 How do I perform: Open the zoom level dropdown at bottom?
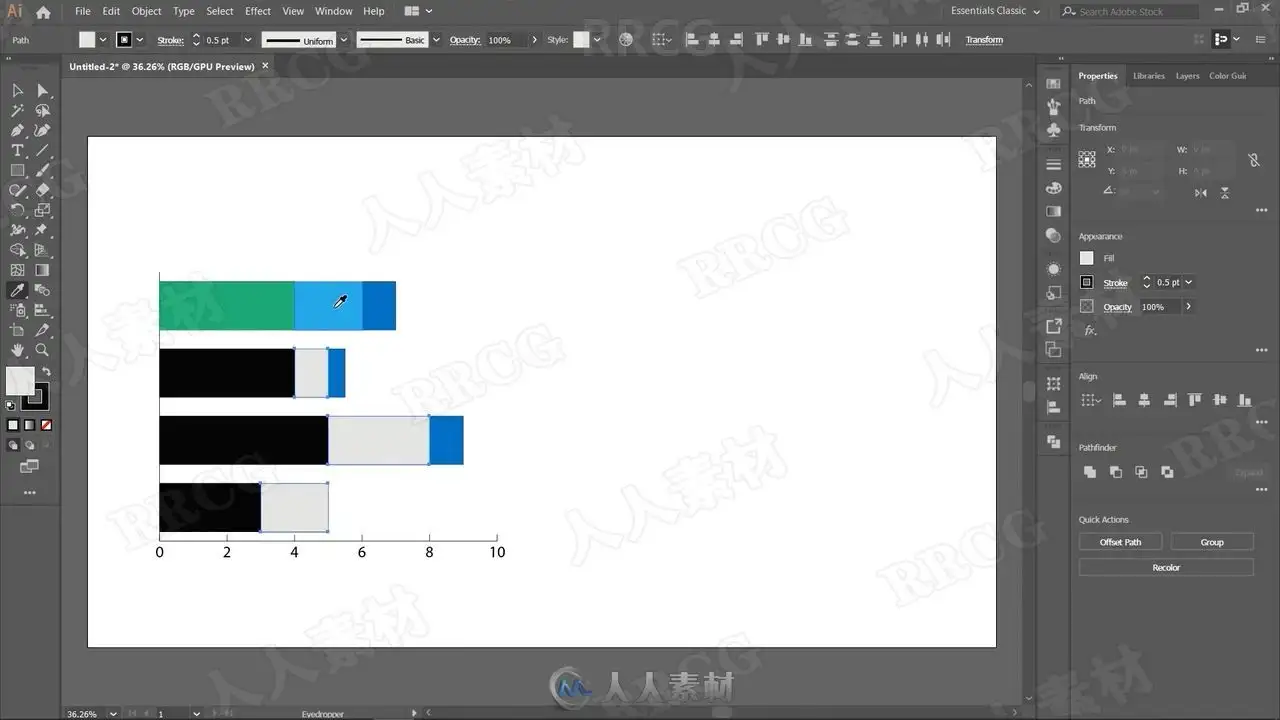(112, 714)
